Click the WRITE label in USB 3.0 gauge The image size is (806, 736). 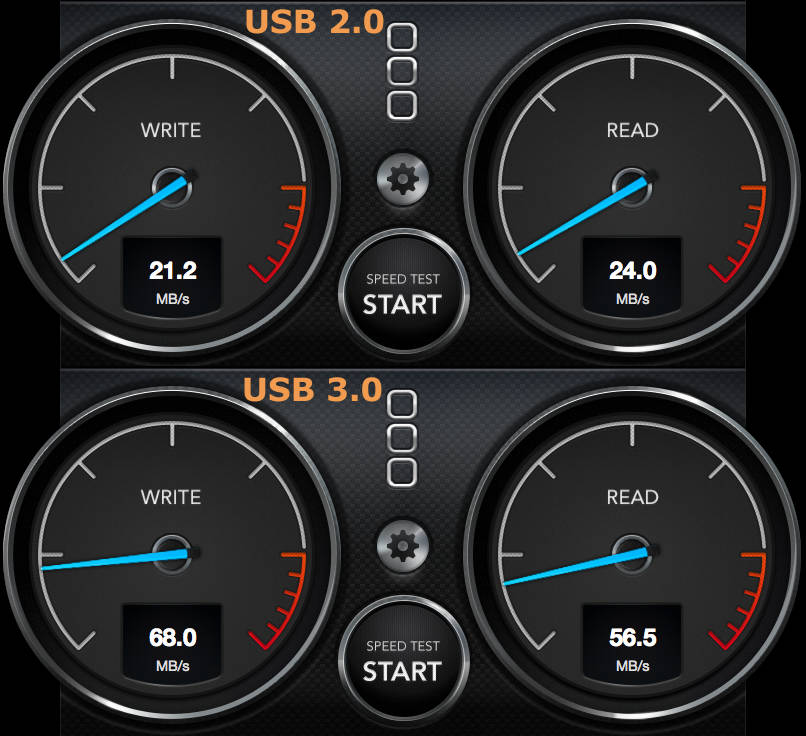(x=171, y=497)
